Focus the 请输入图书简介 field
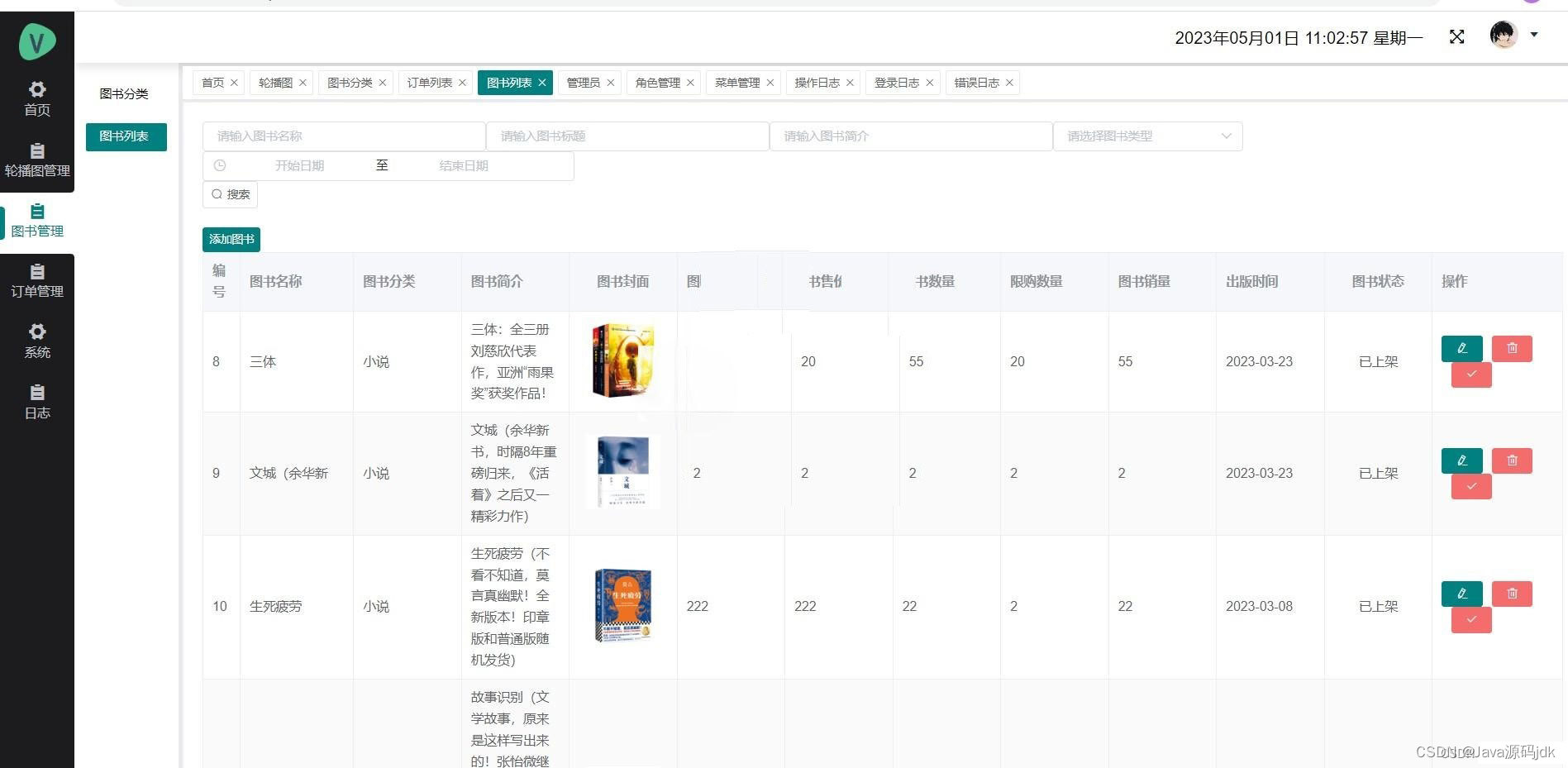The image size is (1568, 768). 911,136
